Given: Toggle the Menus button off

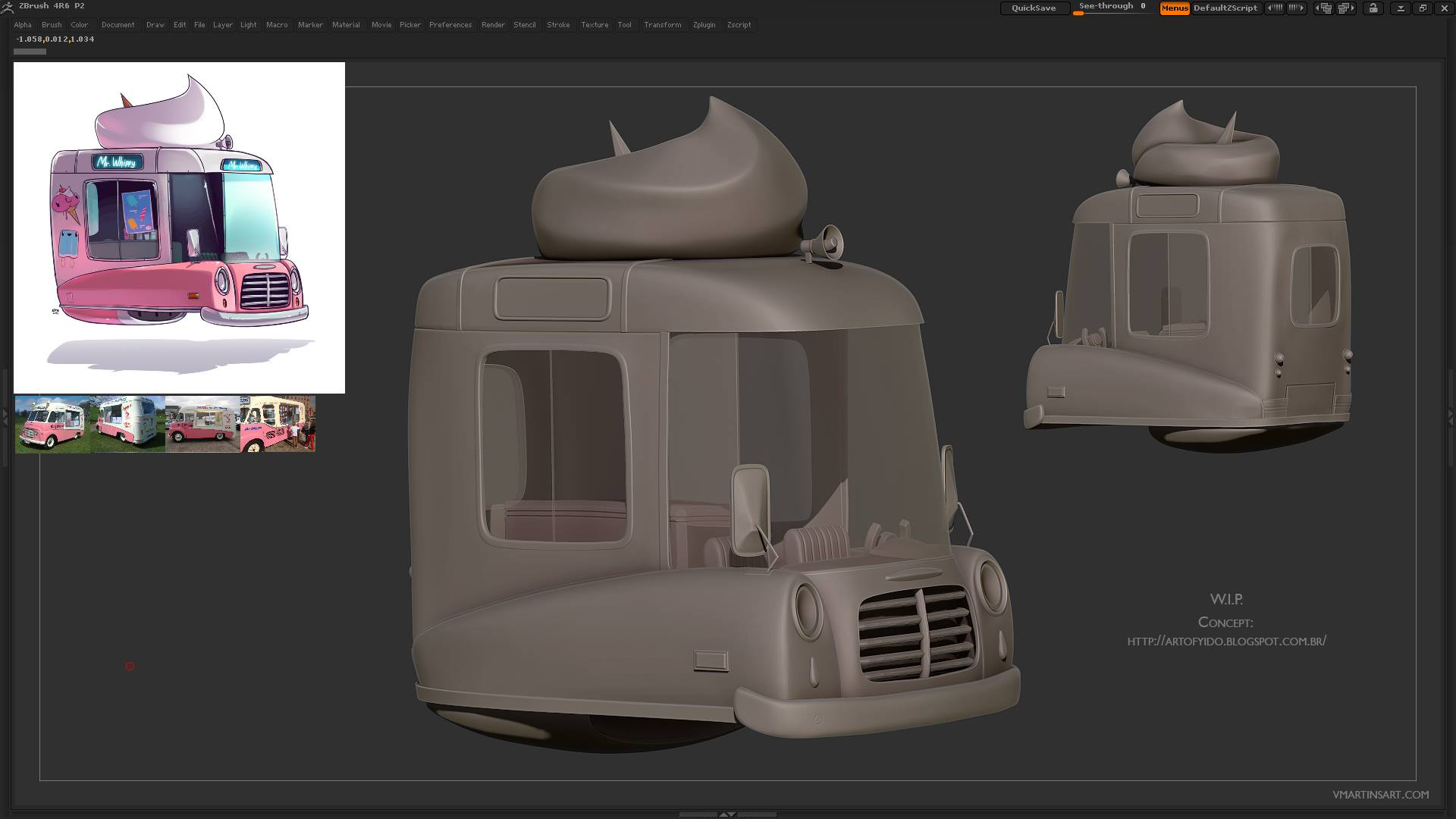Looking at the screenshot, I should click(x=1174, y=8).
